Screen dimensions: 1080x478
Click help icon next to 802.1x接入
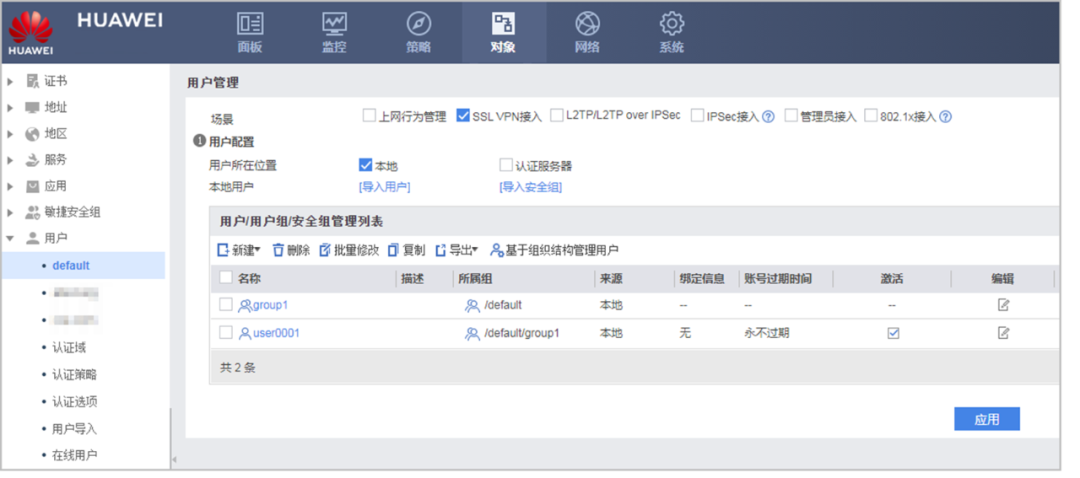[x=946, y=116]
